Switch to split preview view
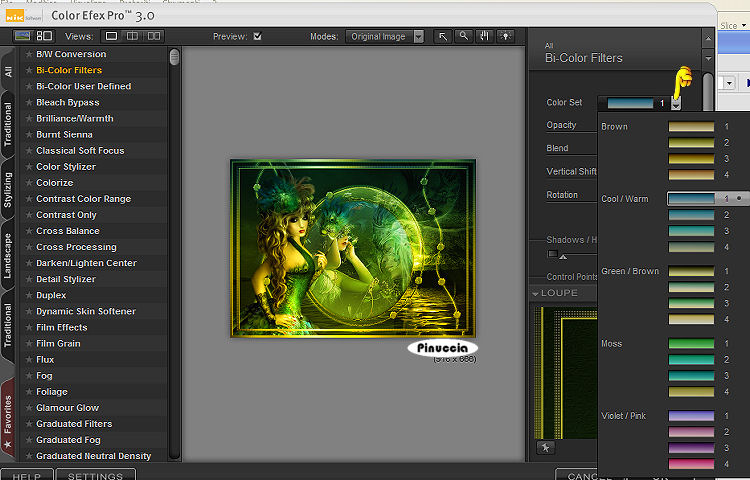Image resolution: width=750 pixels, height=480 pixels. pos(133,36)
